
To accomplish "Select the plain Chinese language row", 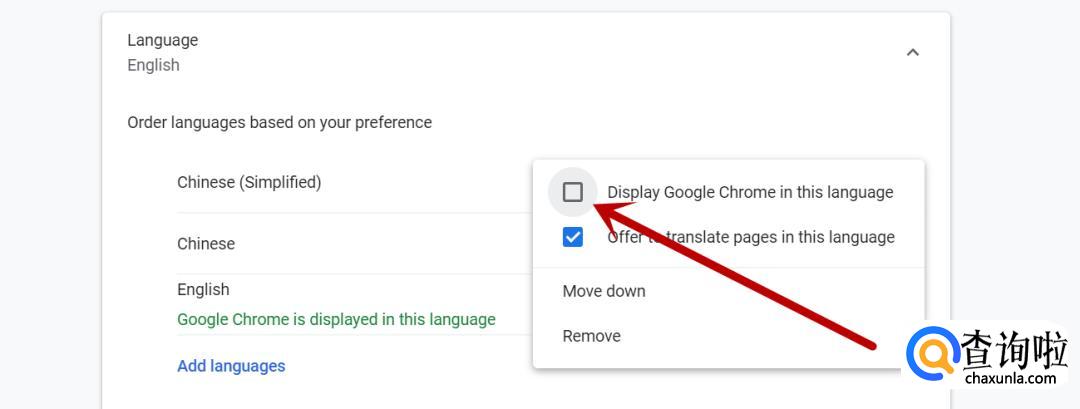I will click(206, 244).
